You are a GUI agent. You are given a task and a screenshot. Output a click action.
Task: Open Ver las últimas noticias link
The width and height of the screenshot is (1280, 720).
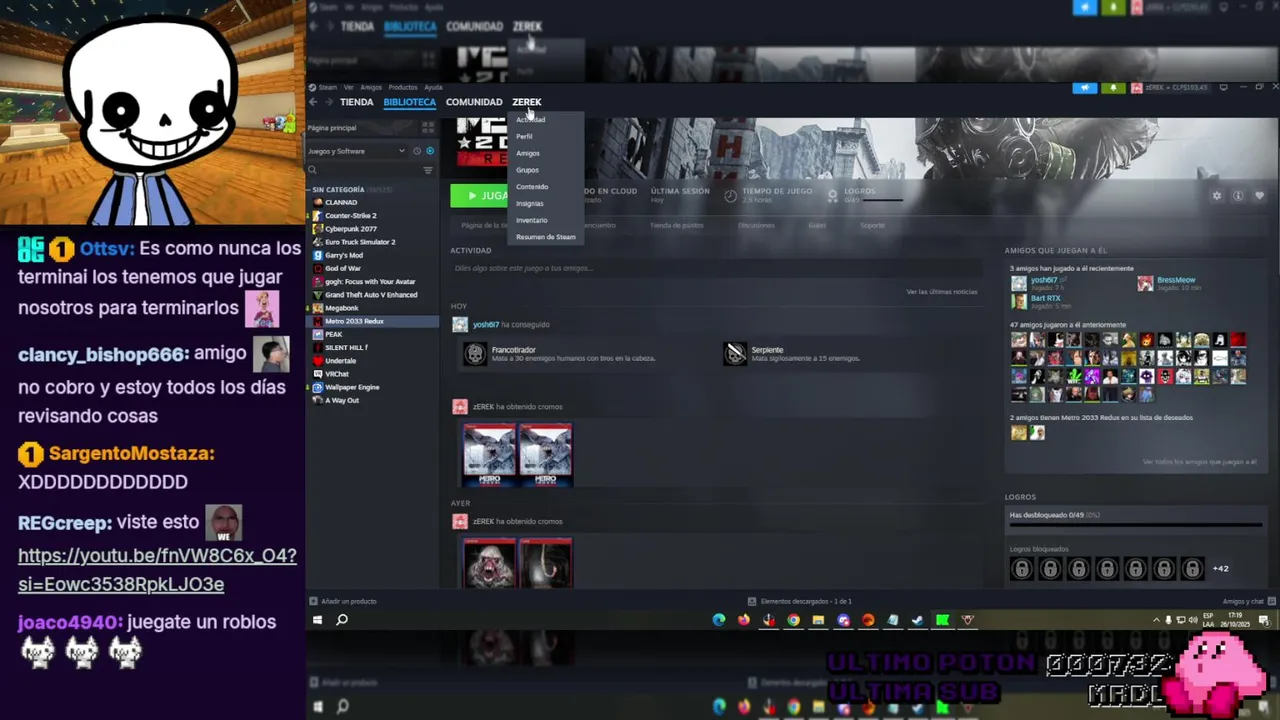tap(942, 292)
